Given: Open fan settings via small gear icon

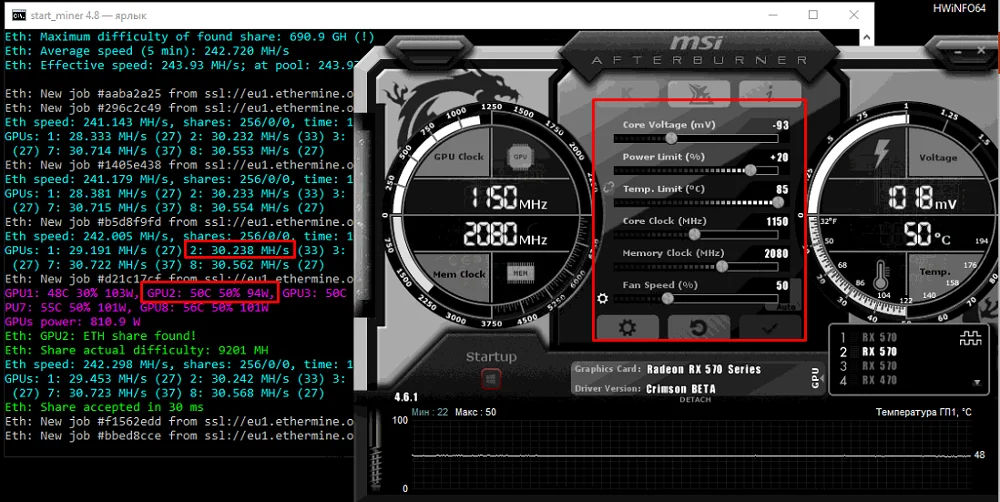Looking at the screenshot, I should click(602, 298).
